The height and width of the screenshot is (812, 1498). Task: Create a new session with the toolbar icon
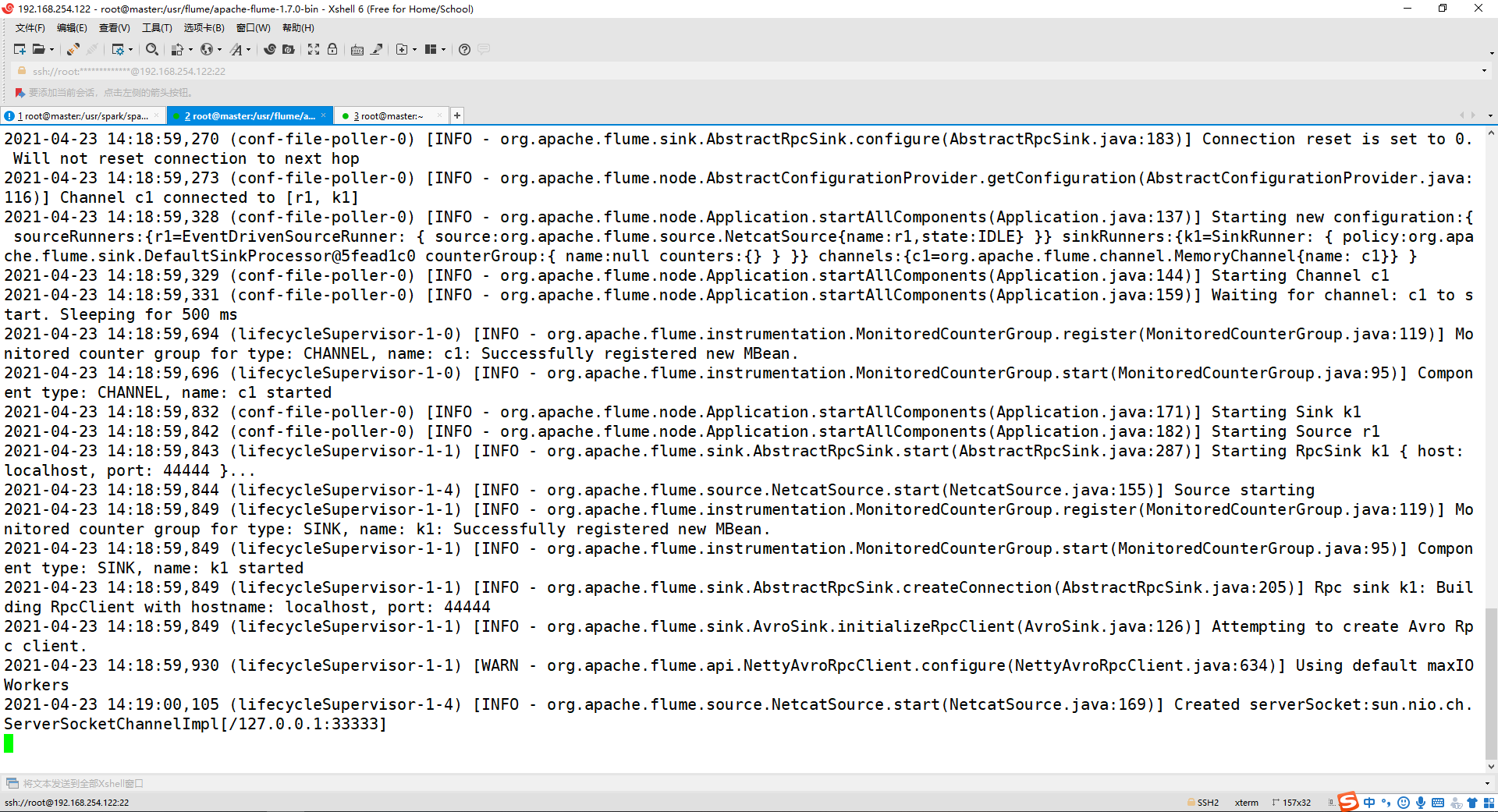[20, 49]
